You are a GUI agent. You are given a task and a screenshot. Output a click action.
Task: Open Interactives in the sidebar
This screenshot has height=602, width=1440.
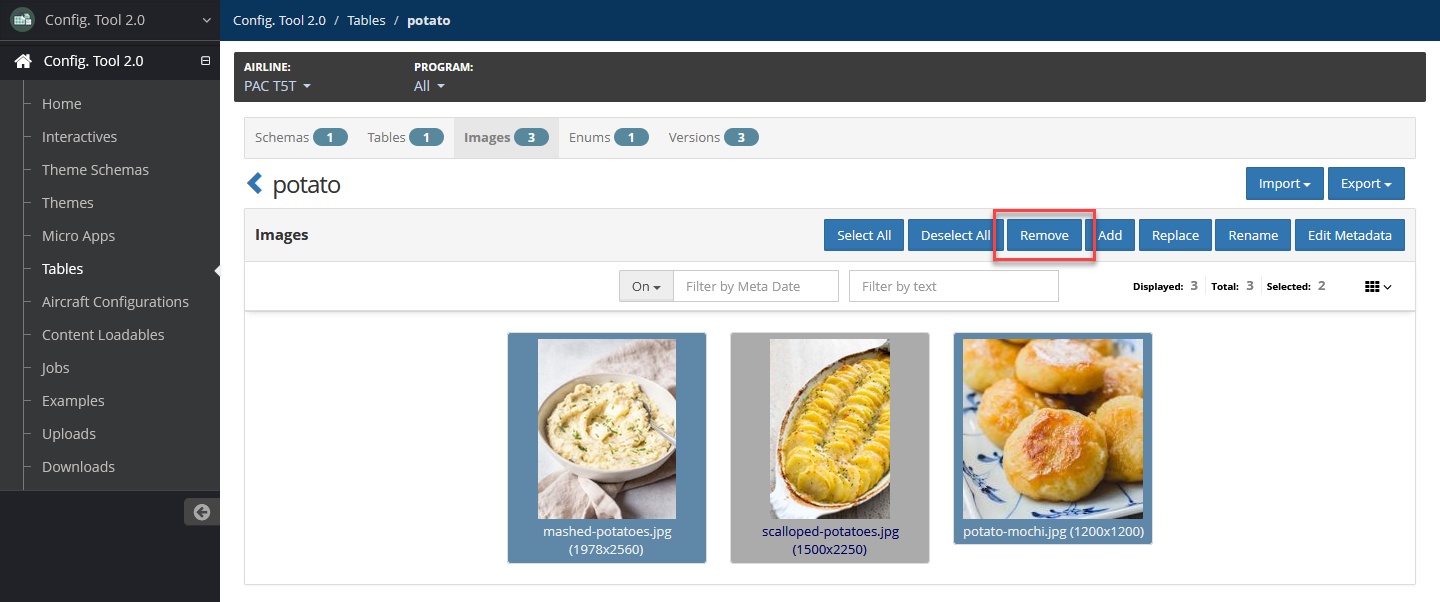point(79,137)
